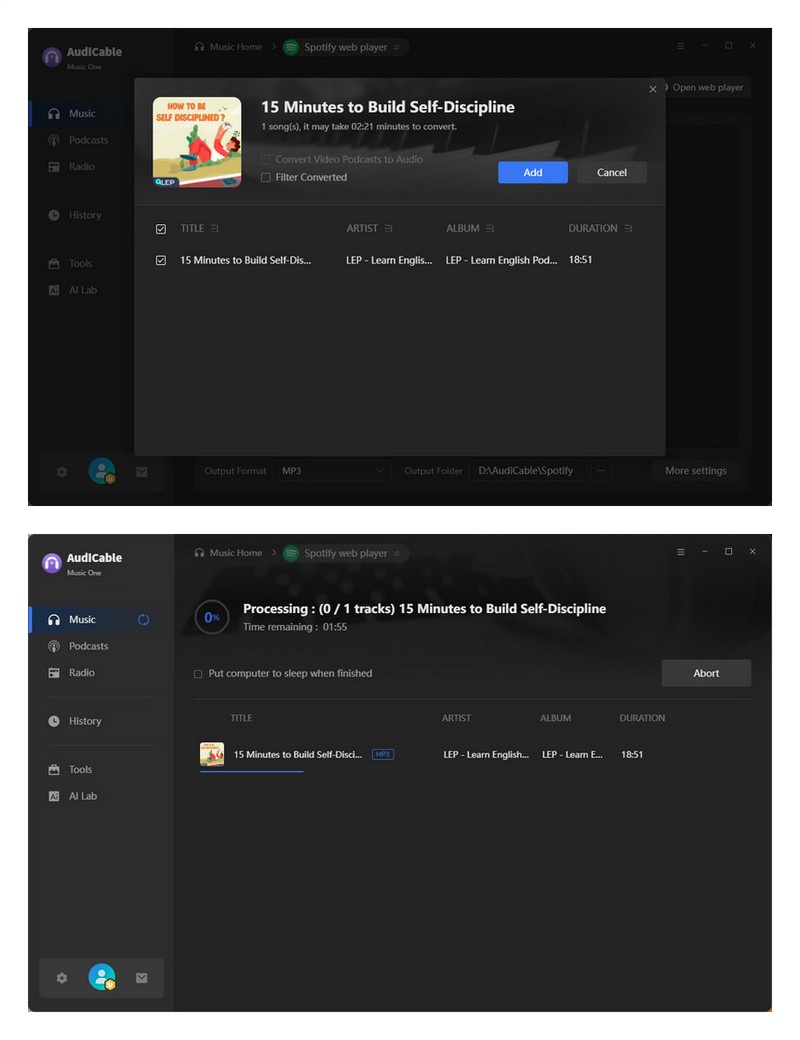This screenshot has height=1040, width=800.
Task: Open settings via the gear icon
Action: click(61, 472)
